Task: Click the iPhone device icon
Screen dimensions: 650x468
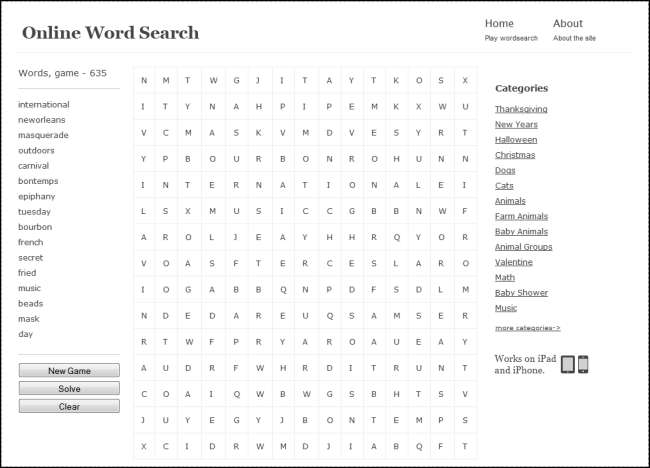Action: [x=583, y=364]
